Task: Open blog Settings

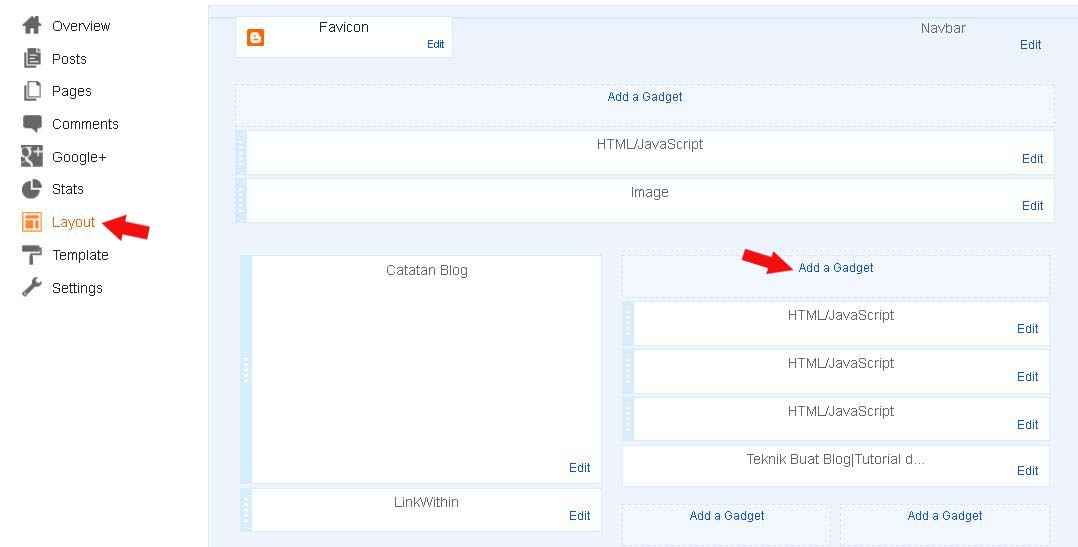Action: point(77,289)
